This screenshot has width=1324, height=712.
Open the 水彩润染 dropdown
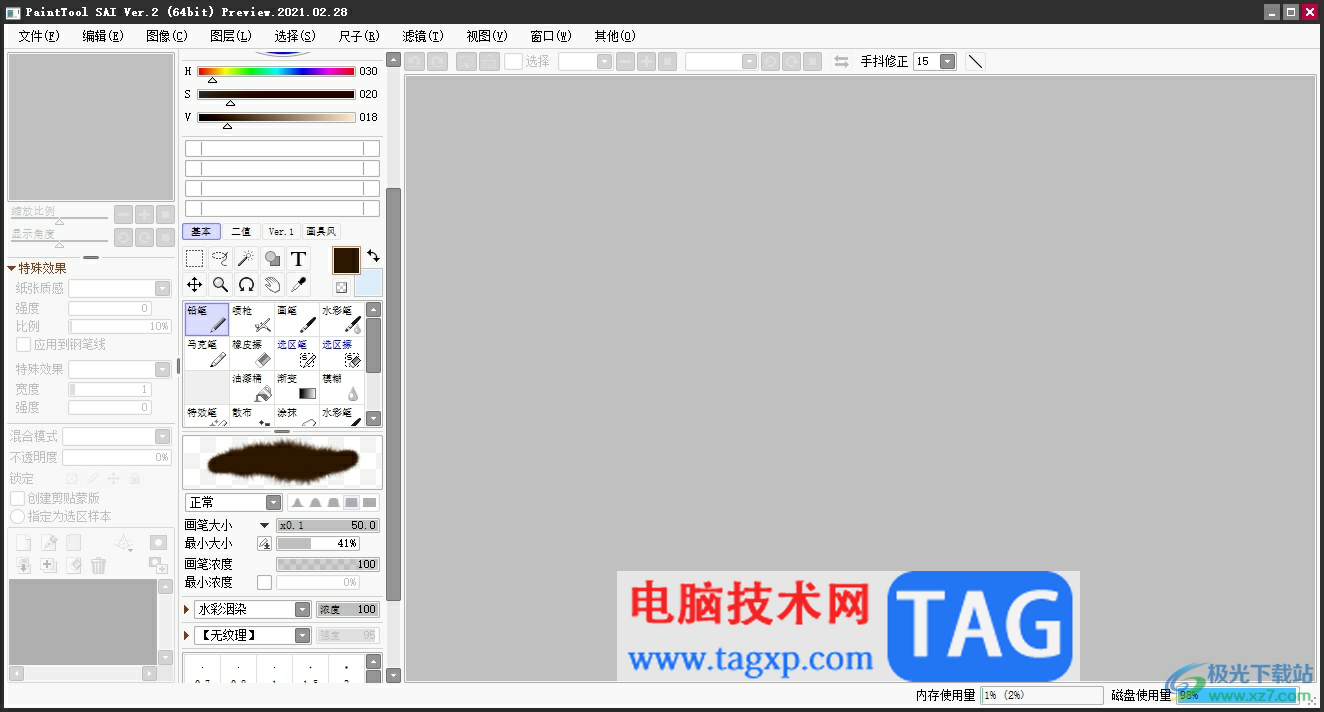pos(253,609)
